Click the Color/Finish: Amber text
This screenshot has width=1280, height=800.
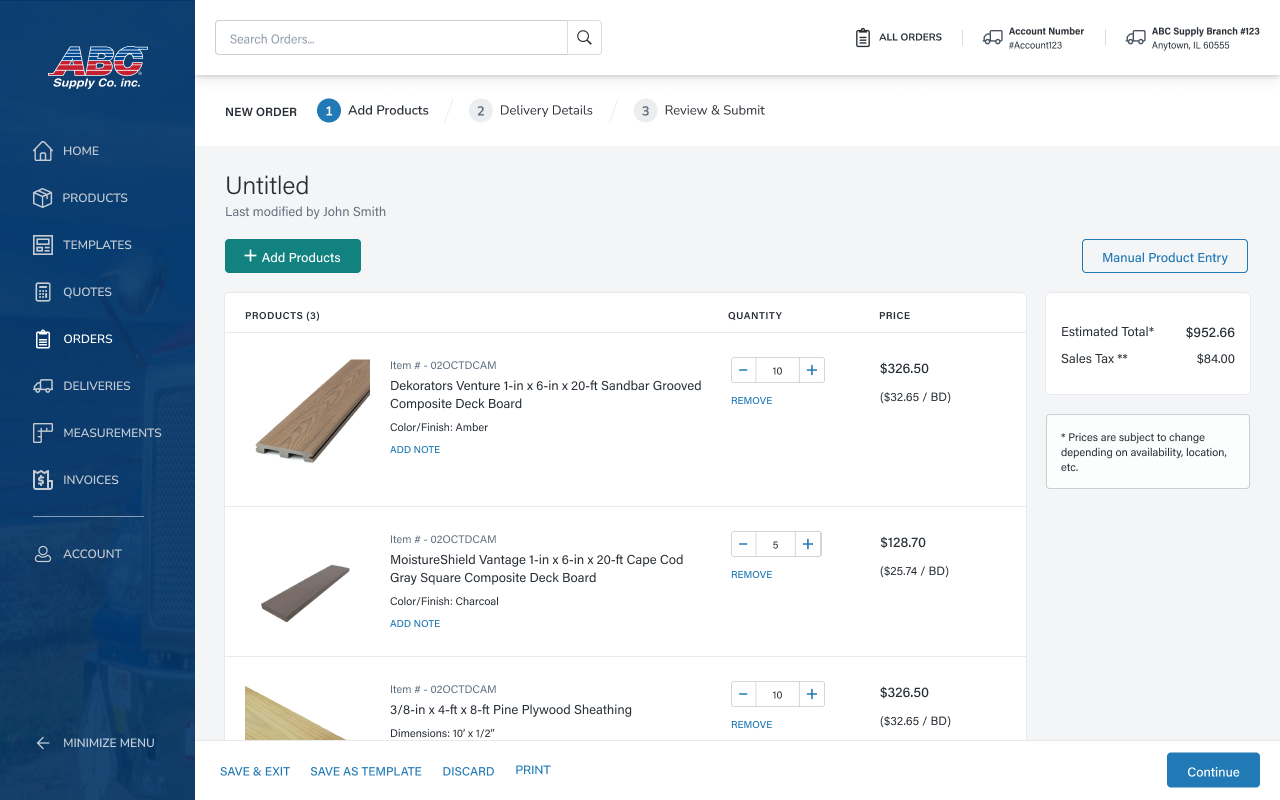pos(439,428)
